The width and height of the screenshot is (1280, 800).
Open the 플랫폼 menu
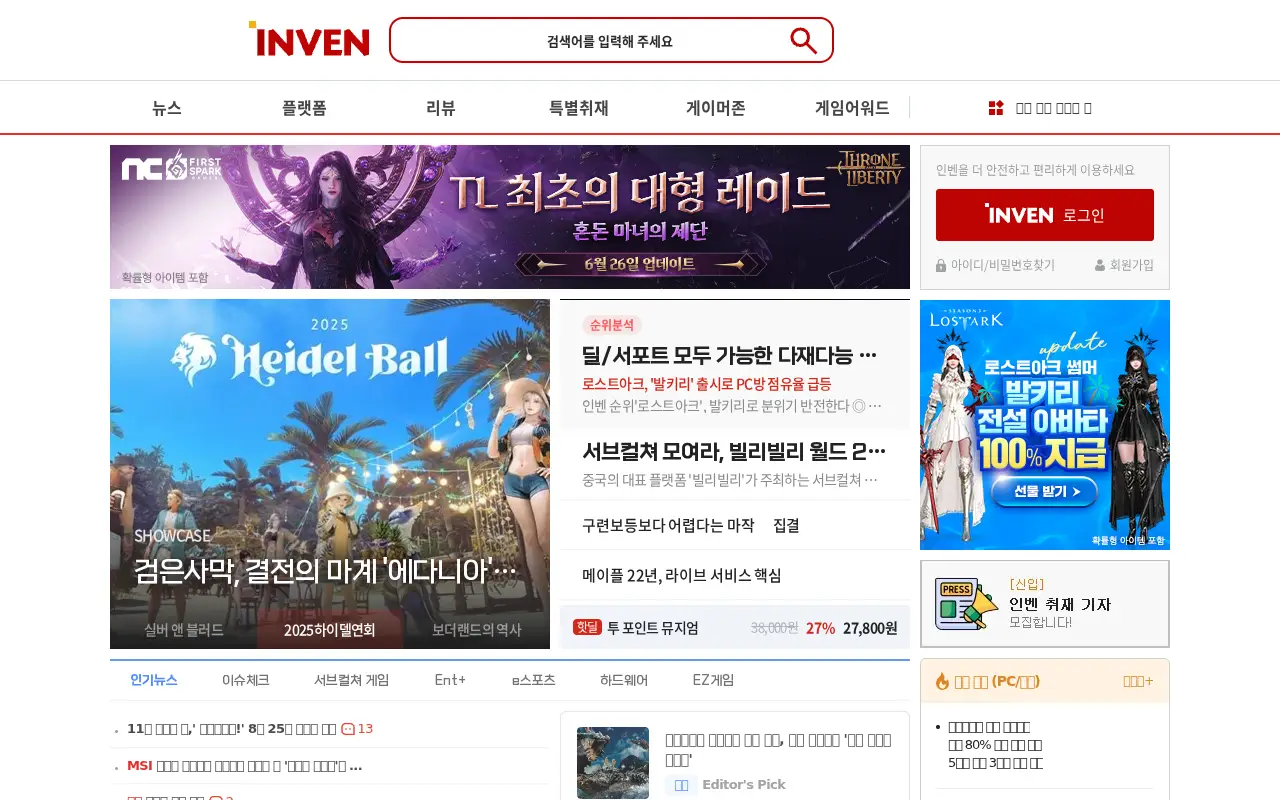(304, 108)
